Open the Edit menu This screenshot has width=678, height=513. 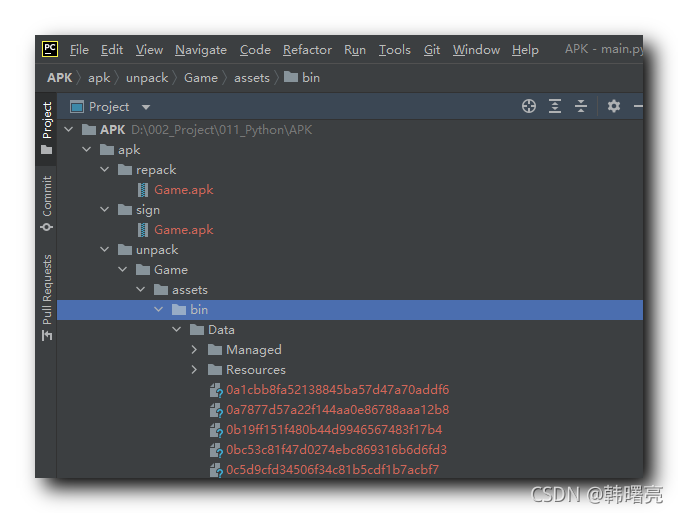coord(112,50)
